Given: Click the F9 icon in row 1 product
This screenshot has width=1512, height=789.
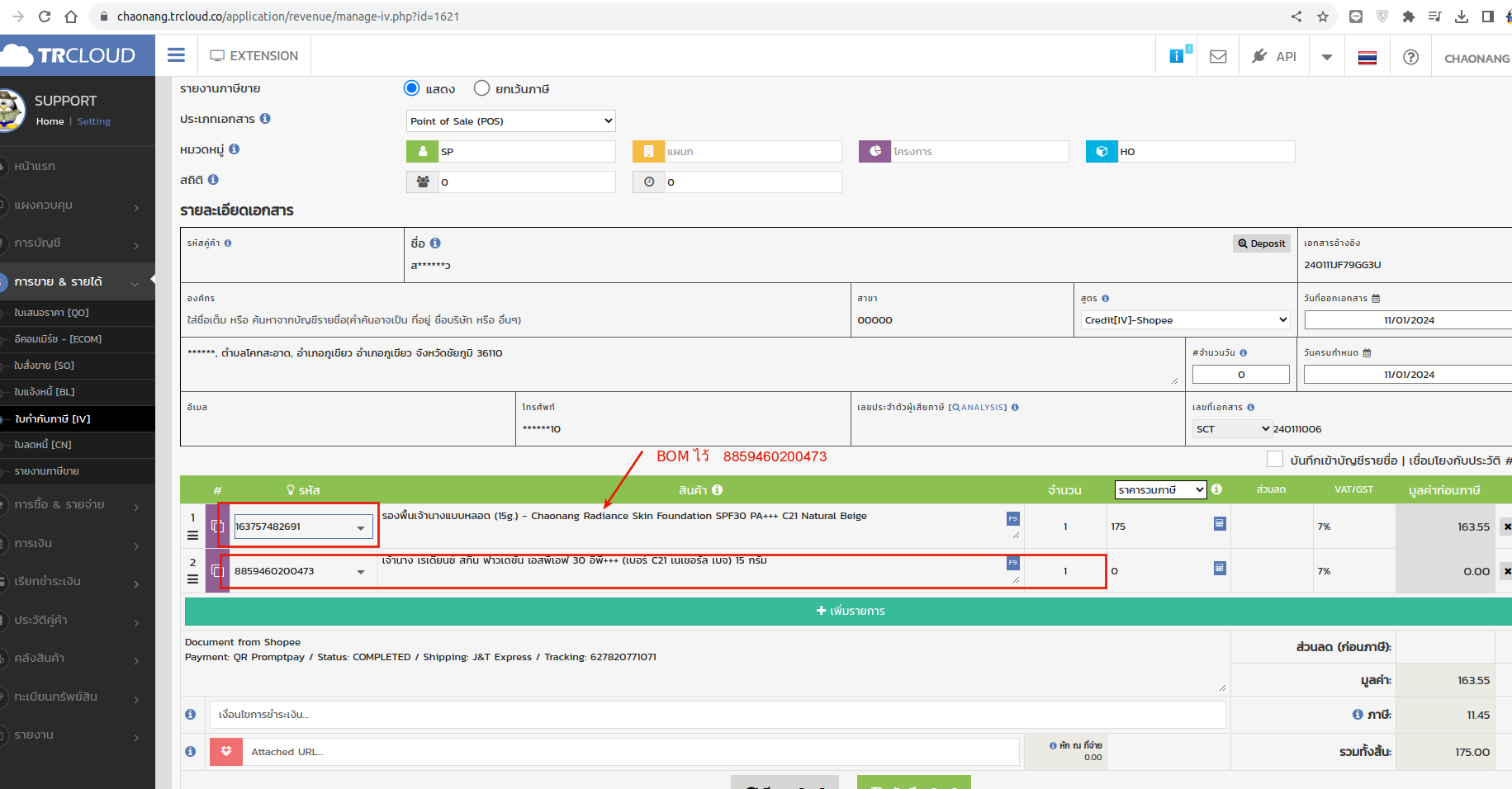Looking at the screenshot, I should [1012, 518].
